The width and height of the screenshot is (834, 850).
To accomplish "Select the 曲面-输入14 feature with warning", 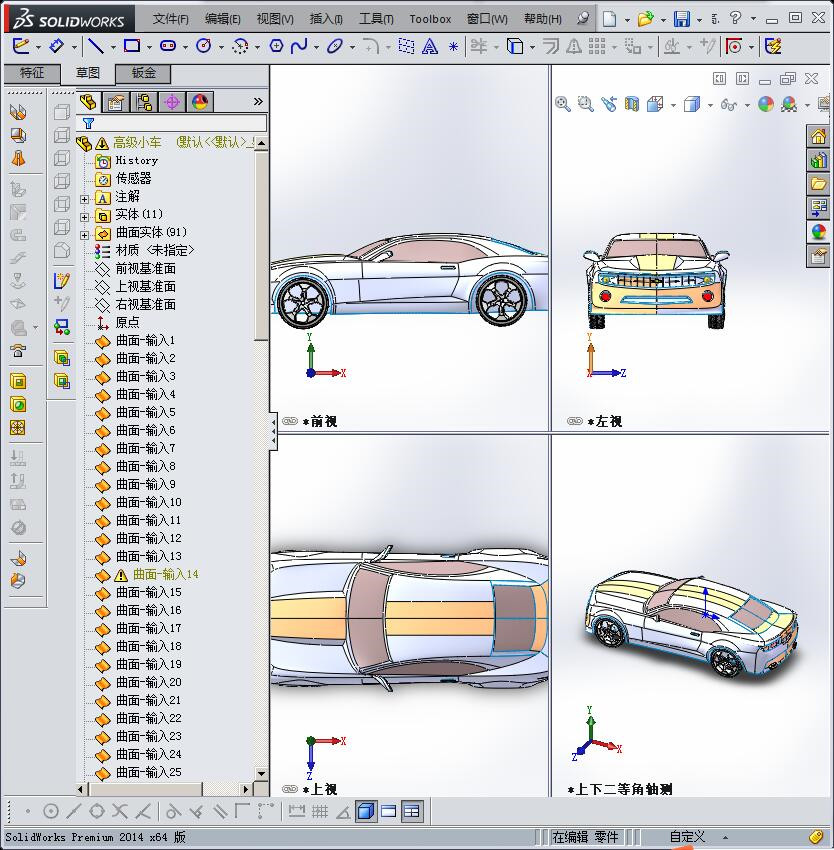I will (165, 575).
